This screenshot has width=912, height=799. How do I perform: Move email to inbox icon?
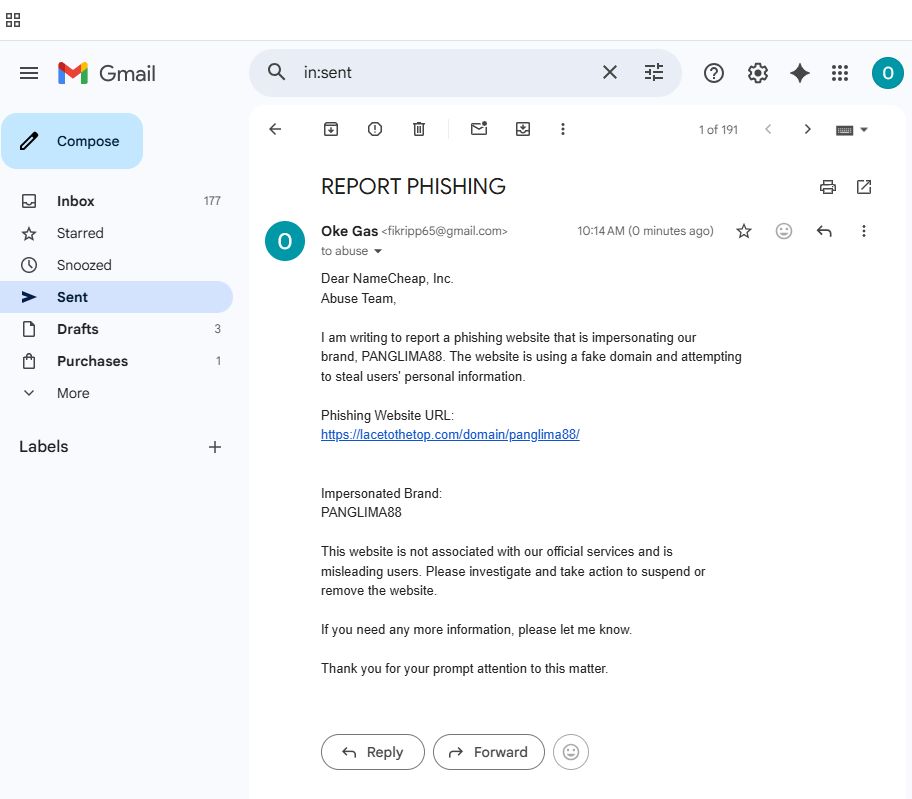[x=523, y=129]
